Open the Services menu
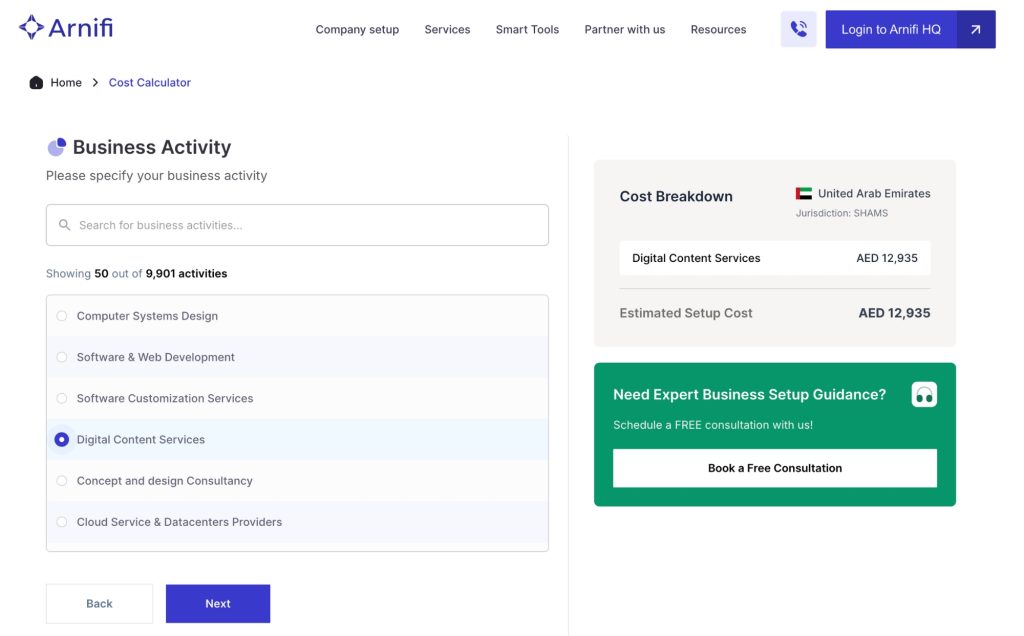 [446, 29]
